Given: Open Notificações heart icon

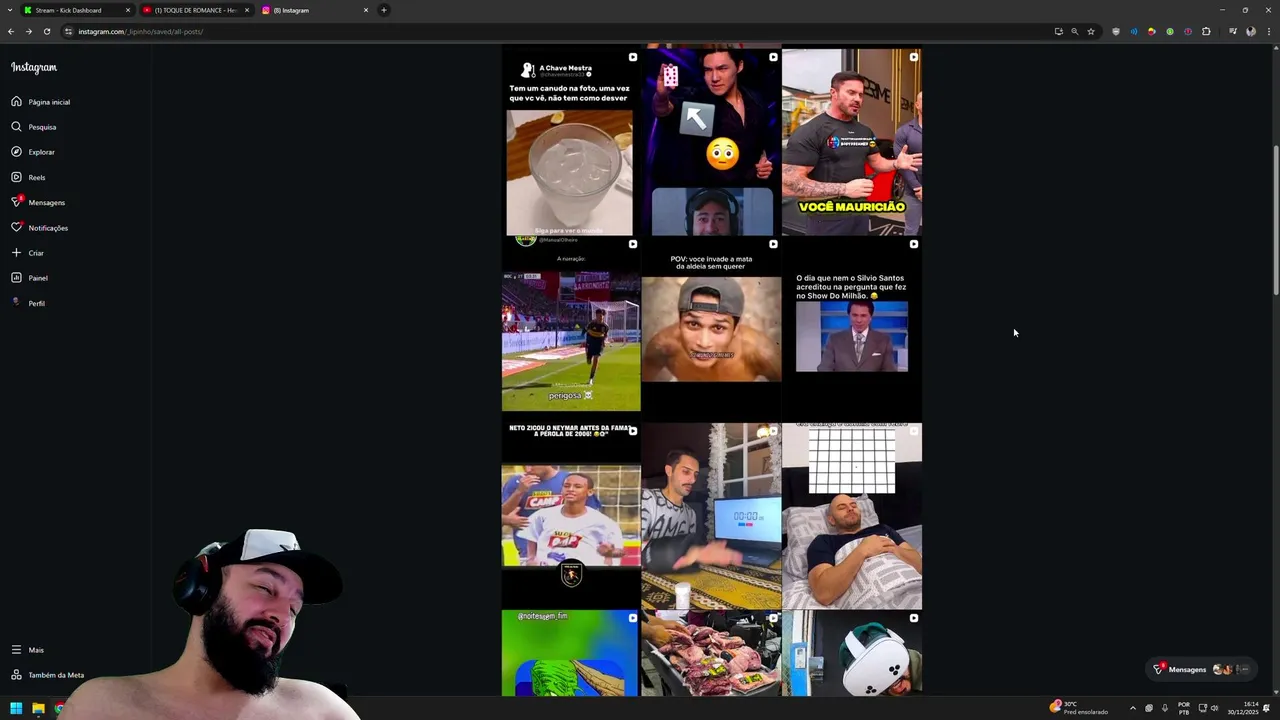Looking at the screenshot, I should (x=16, y=228).
